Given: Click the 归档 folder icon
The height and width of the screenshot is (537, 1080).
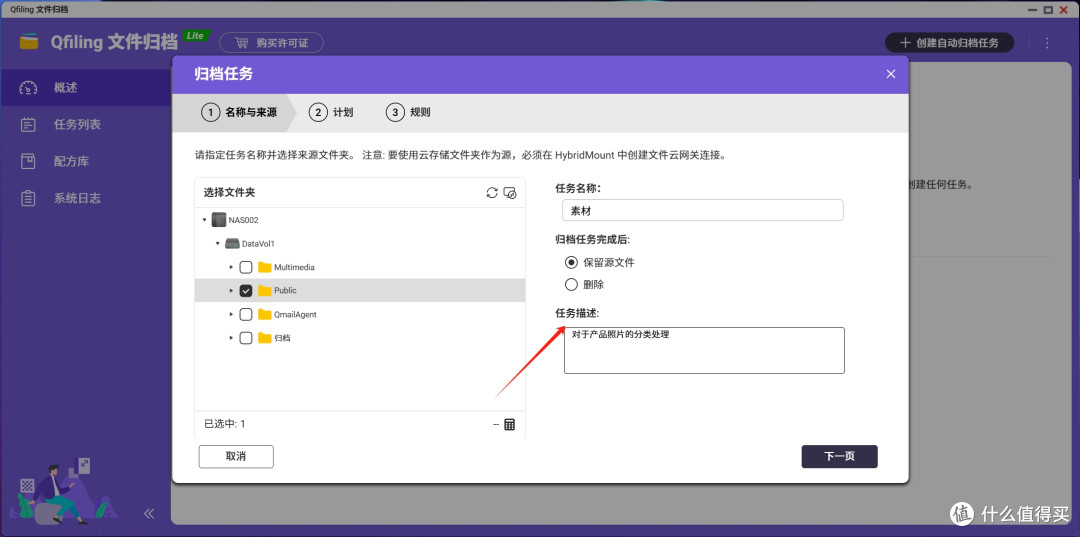Looking at the screenshot, I should click(x=264, y=338).
